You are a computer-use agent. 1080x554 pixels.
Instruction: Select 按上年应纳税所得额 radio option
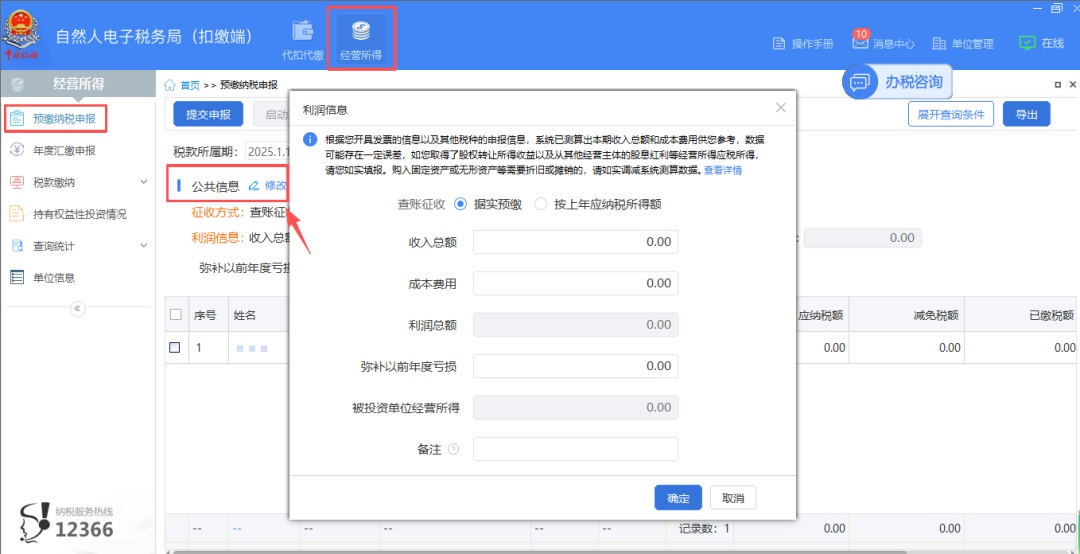click(541, 204)
